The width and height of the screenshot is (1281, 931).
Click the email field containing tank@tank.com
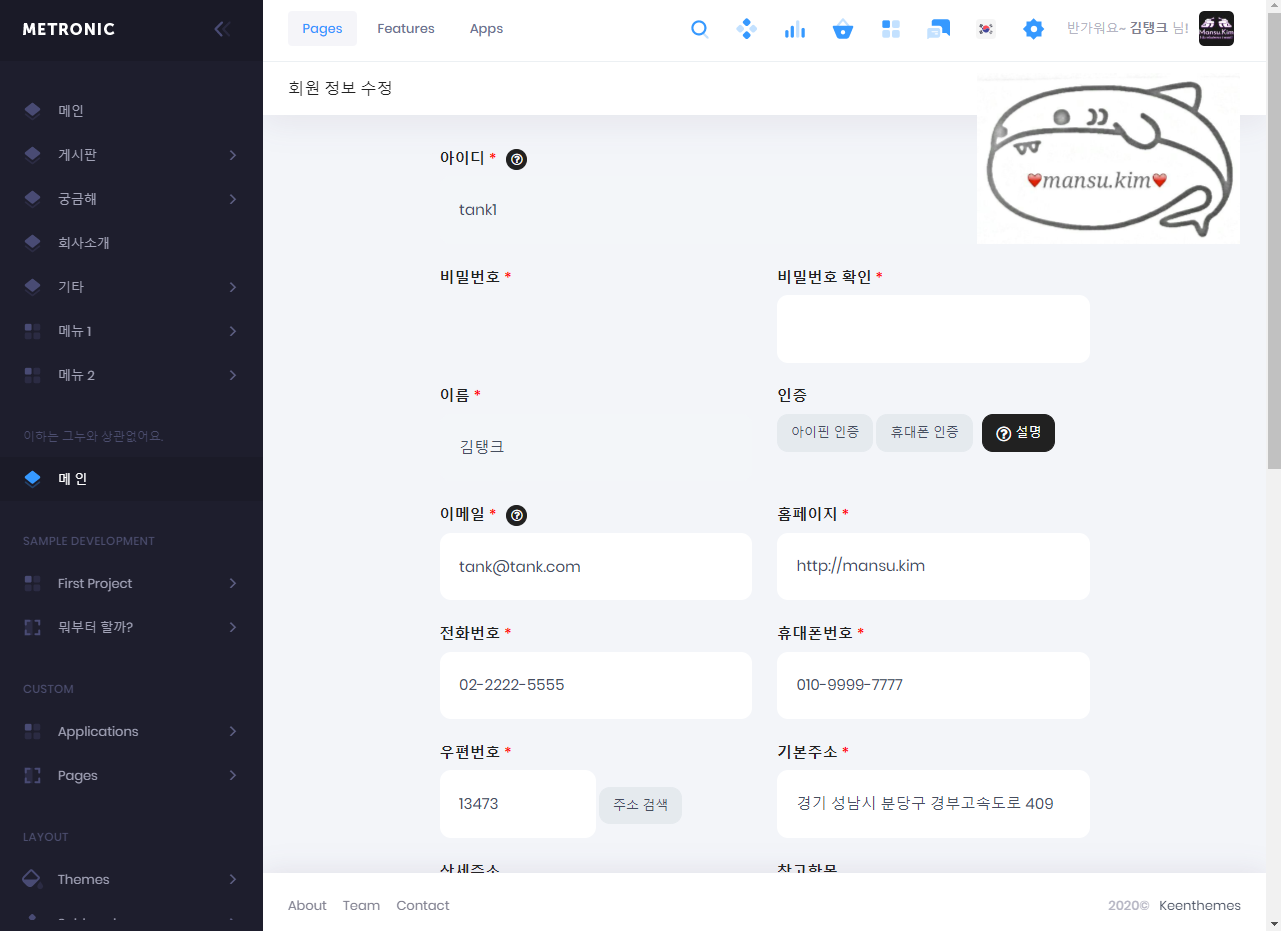pyautogui.click(x=596, y=566)
